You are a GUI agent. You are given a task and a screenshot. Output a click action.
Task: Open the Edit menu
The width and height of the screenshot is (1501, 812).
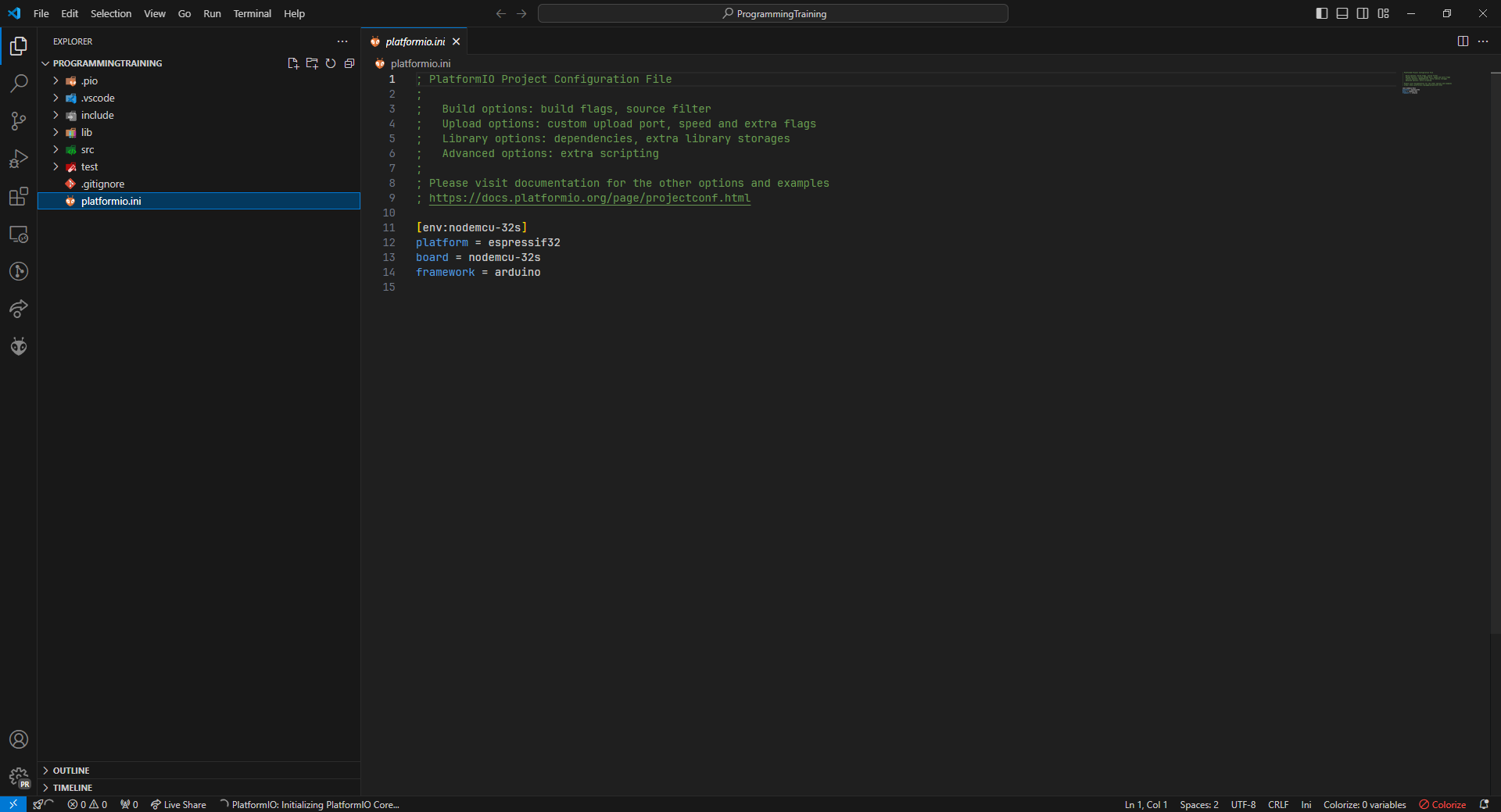coord(70,13)
